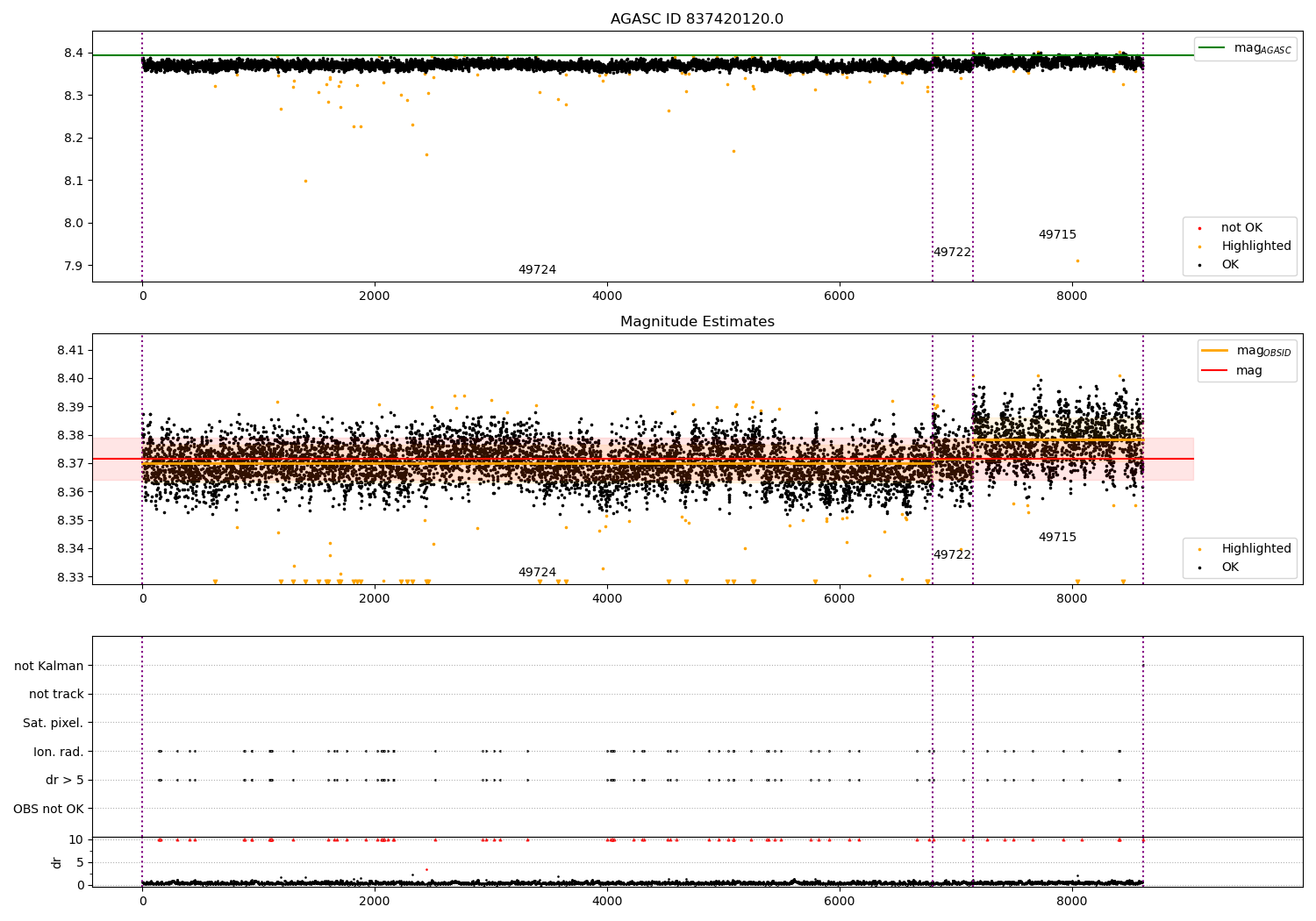
Task: Click the 49722 annotation in the top plot
Action: pos(952,253)
